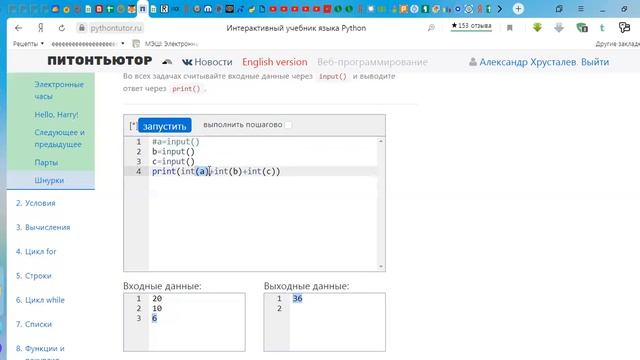Expand the еееее bookmarks folder dropdown
The width and height of the screenshot is (640, 360).
(x=88, y=43)
